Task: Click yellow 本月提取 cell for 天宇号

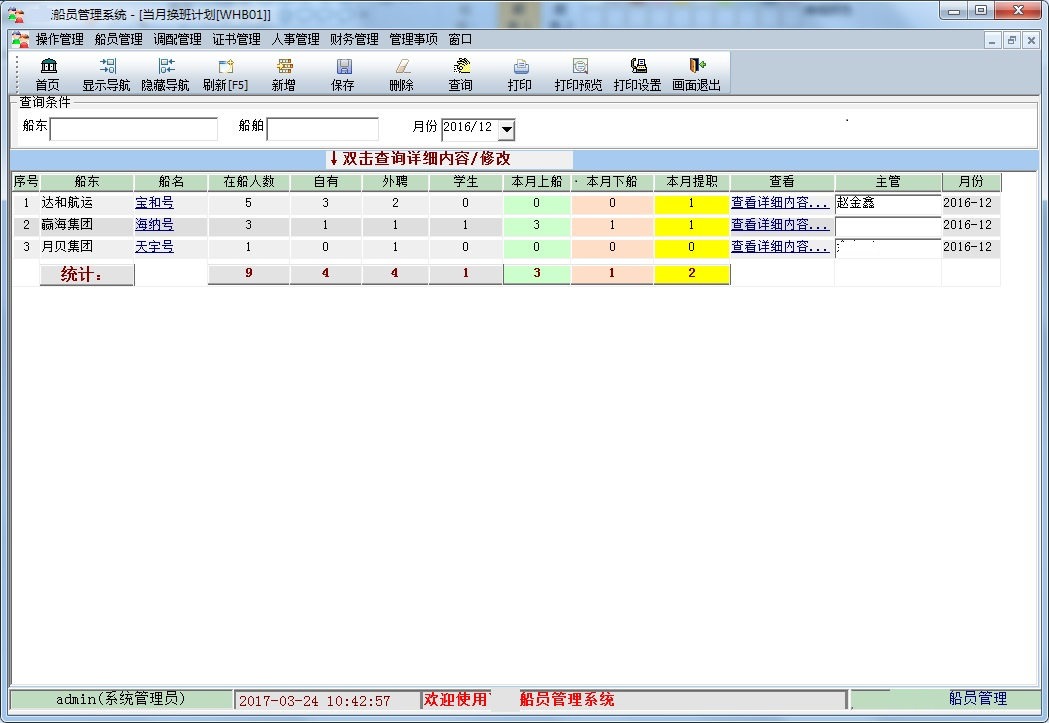Action: coord(692,247)
